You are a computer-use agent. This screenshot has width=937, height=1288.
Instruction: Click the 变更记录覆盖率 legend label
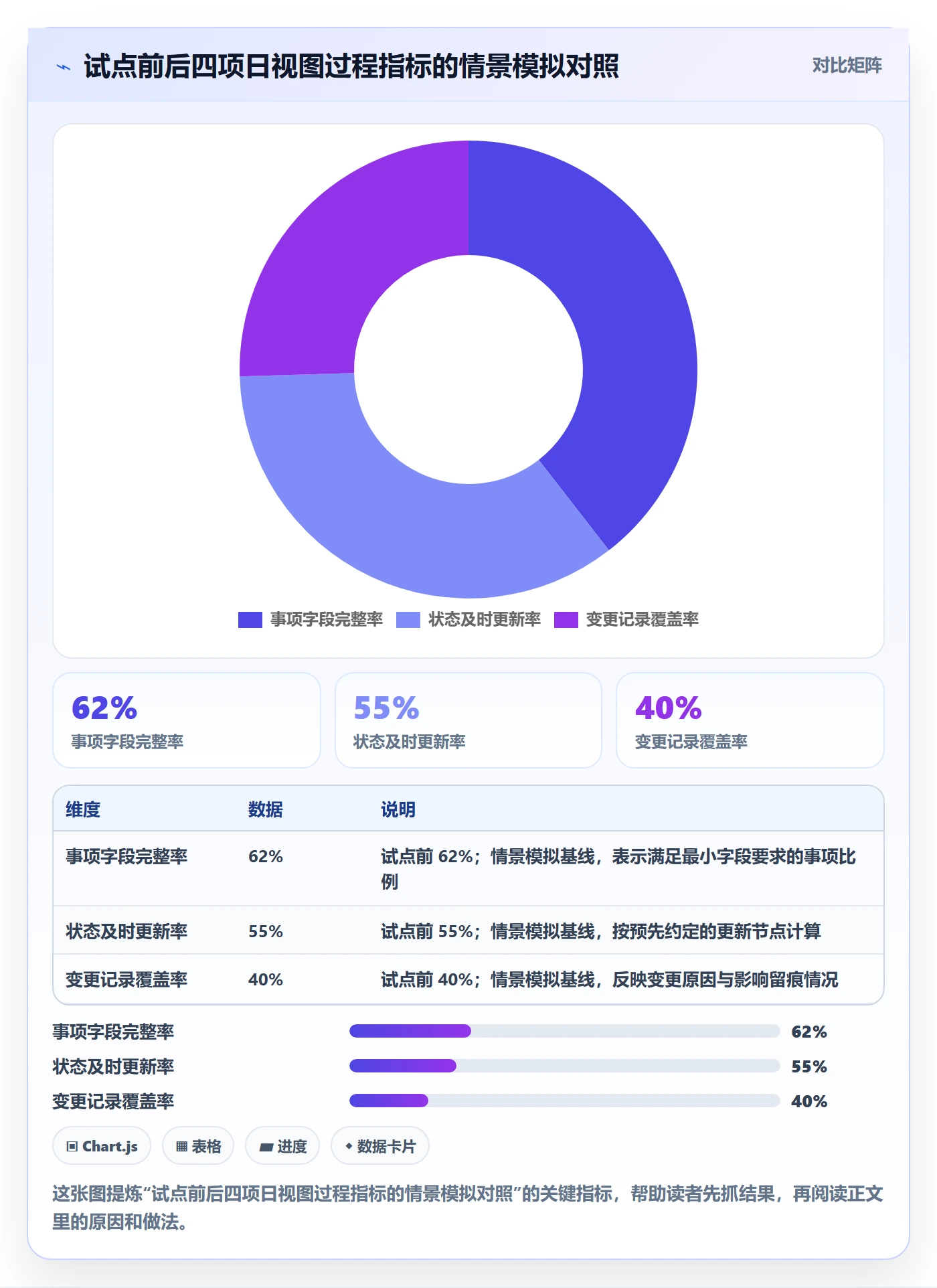[643, 620]
